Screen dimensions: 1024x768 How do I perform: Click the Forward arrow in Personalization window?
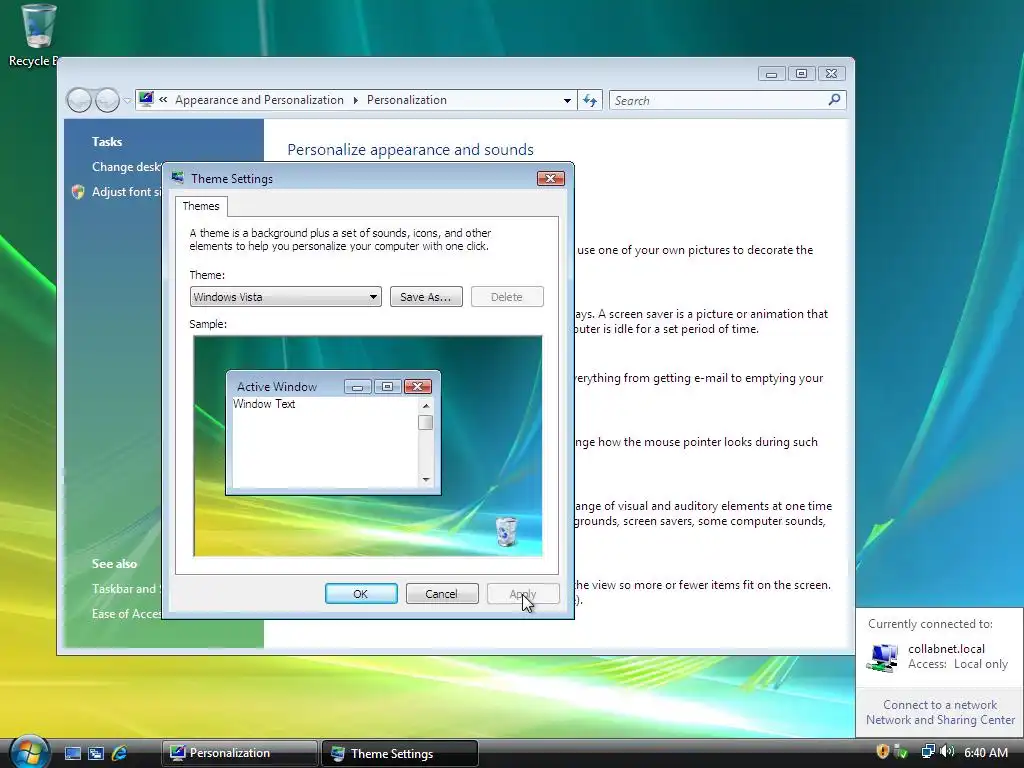(x=107, y=100)
